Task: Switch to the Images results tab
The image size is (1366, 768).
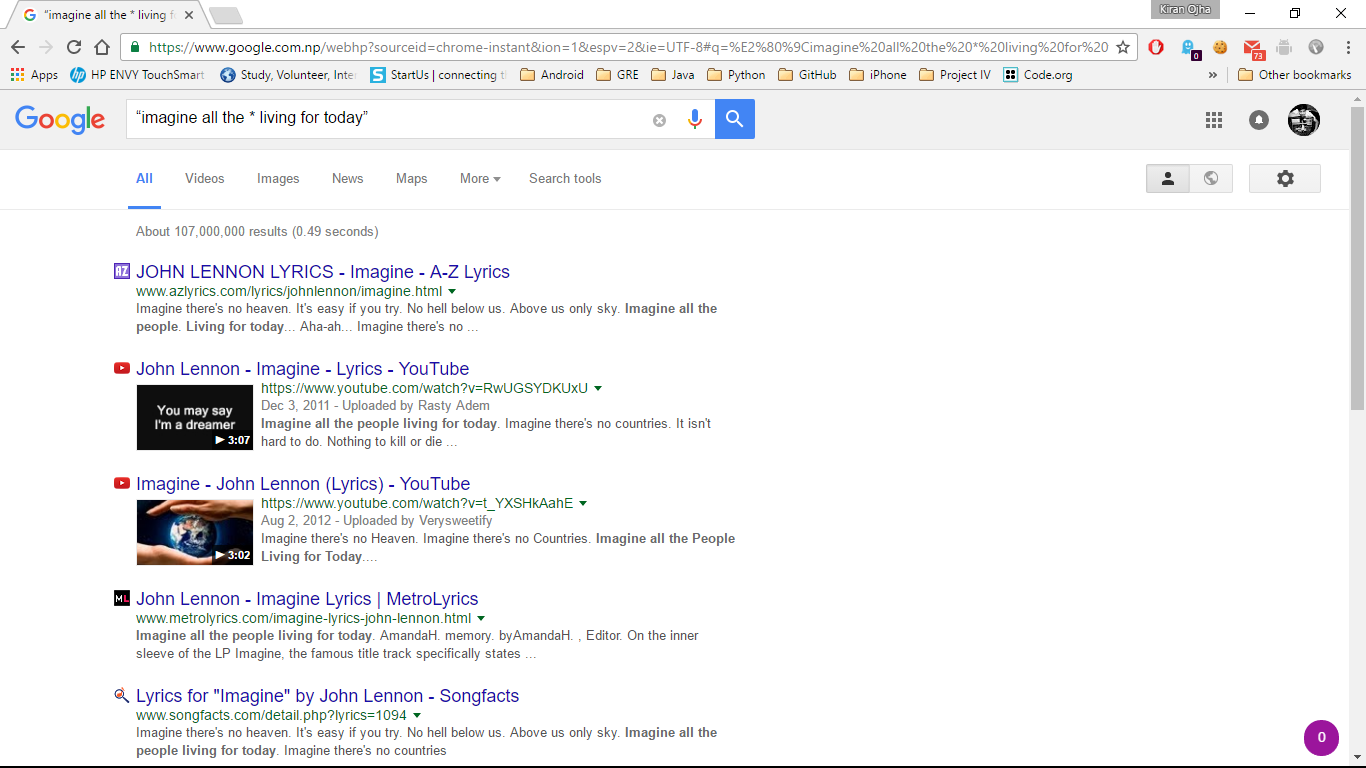Action: [278, 178]
